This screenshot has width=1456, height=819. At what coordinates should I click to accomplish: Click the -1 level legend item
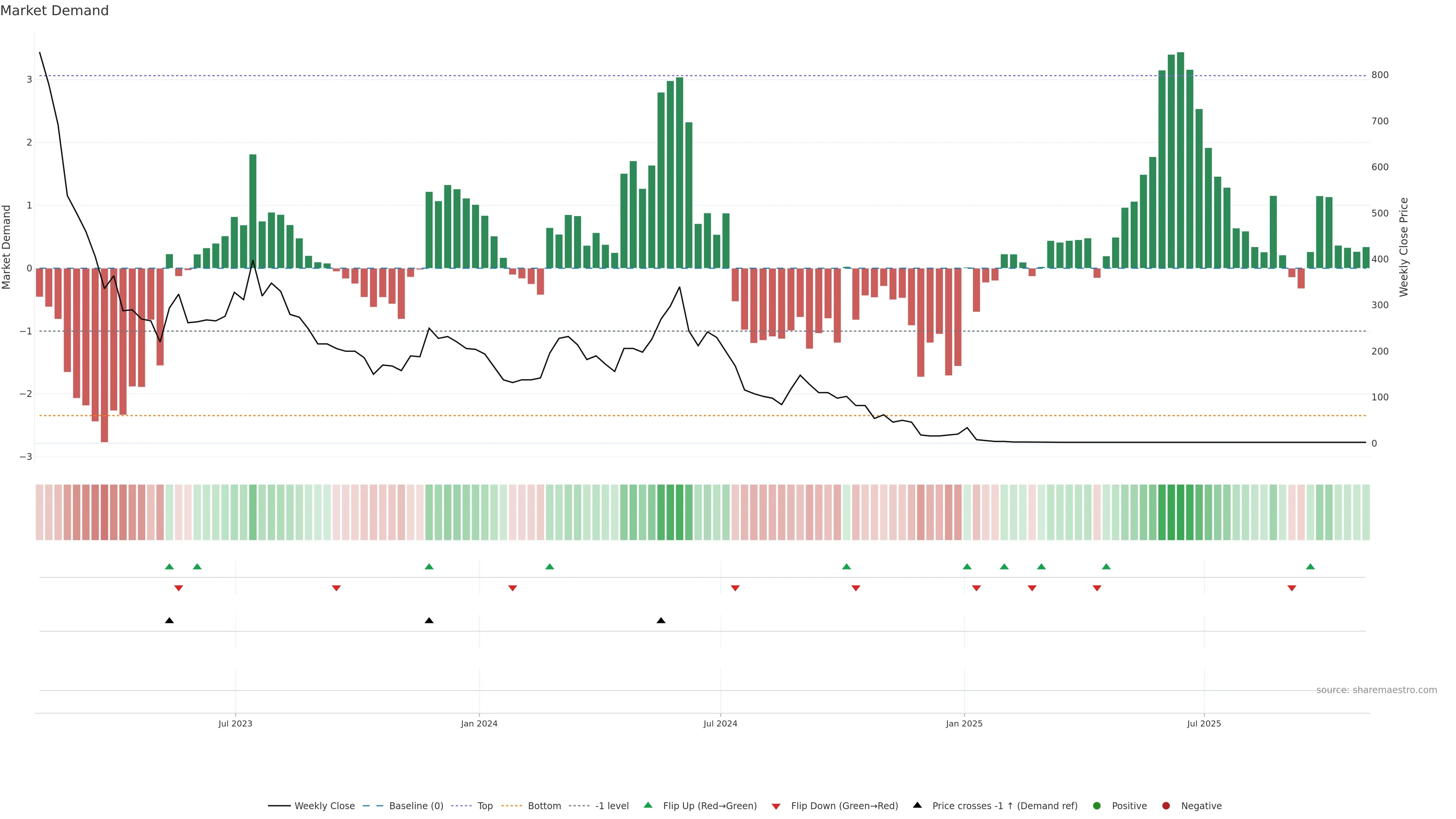612,805
